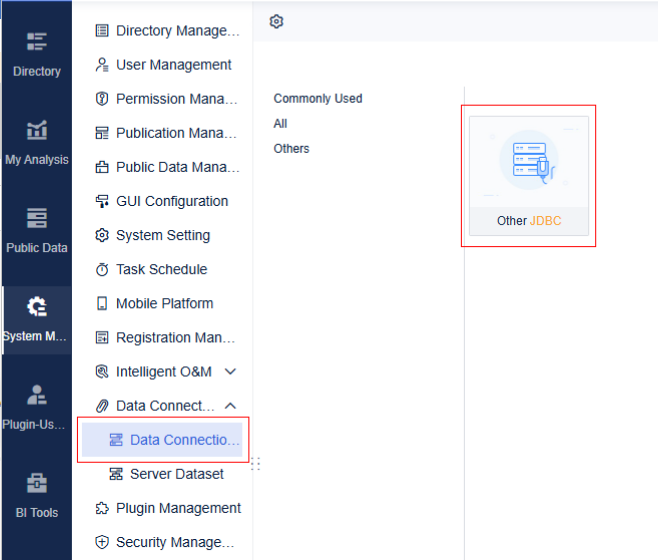Open User Management menu
Screen dimensions: 658x560
point(173,65)
